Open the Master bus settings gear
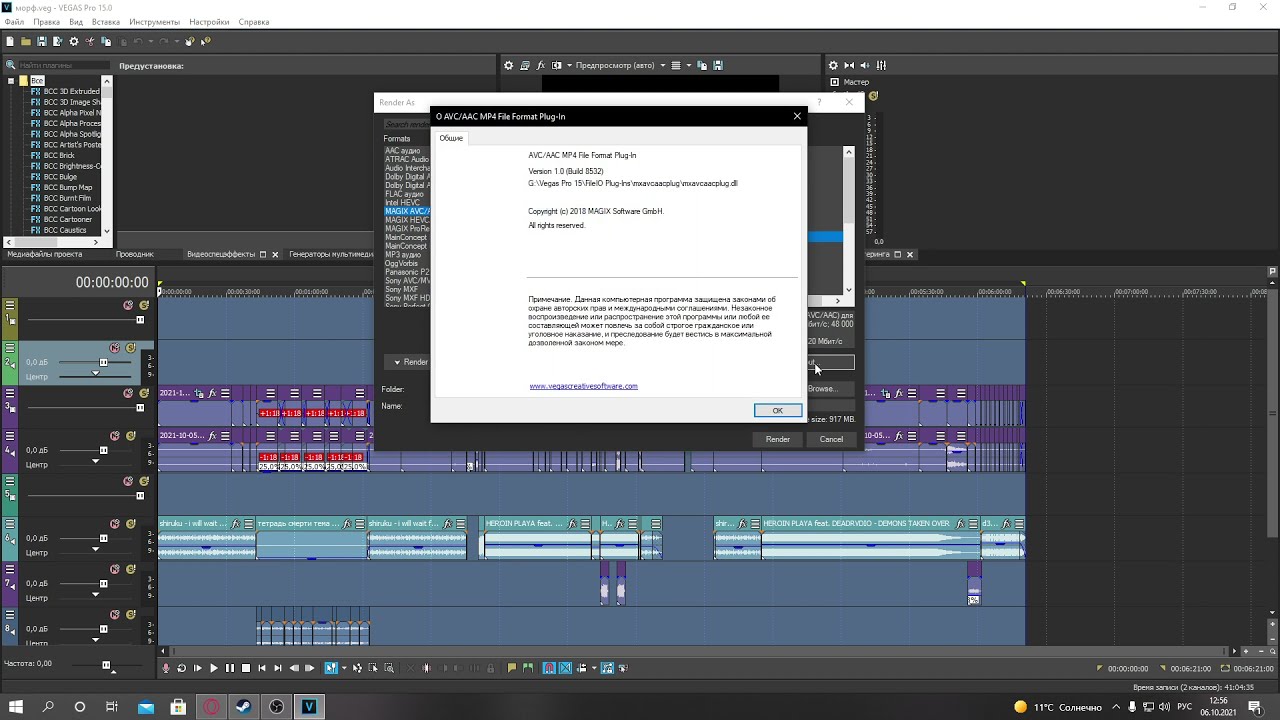The width and height of the screenshot is (1280, 720). (x=833, y=65)
